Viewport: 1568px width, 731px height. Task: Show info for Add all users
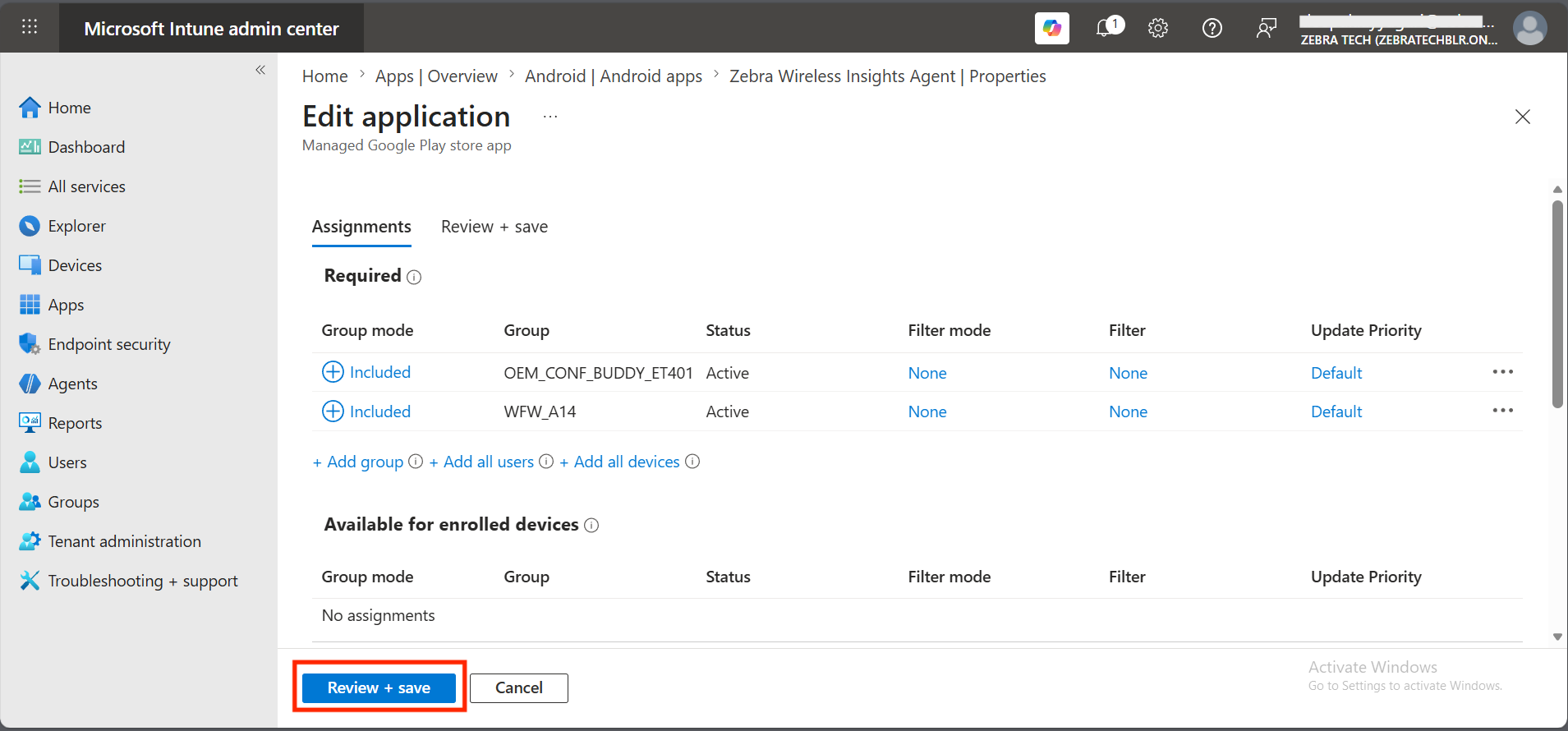click(546, 462)
